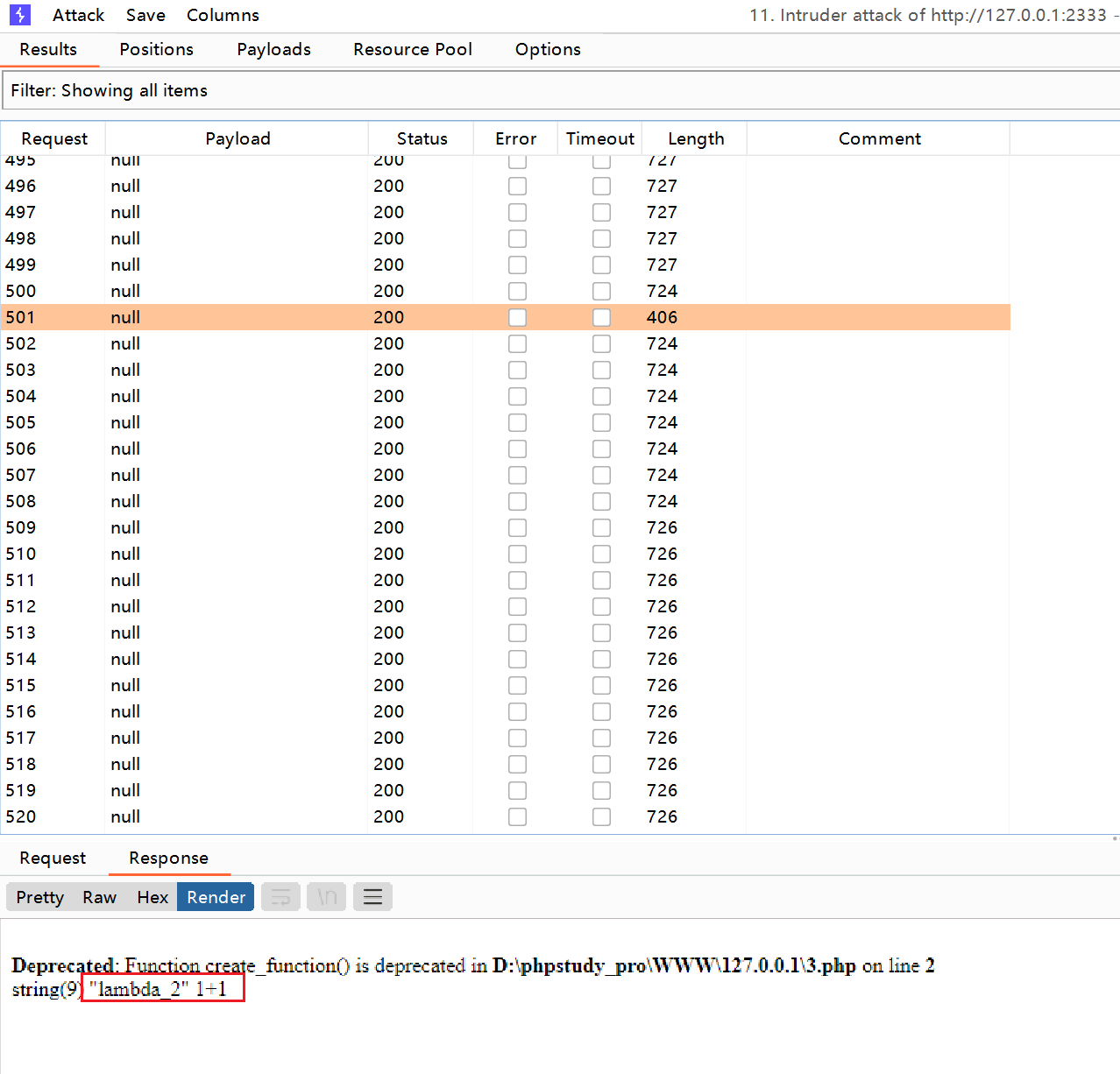
Task: Toggle the Timeout checkbox for request 501
Action: coord(601,317)
